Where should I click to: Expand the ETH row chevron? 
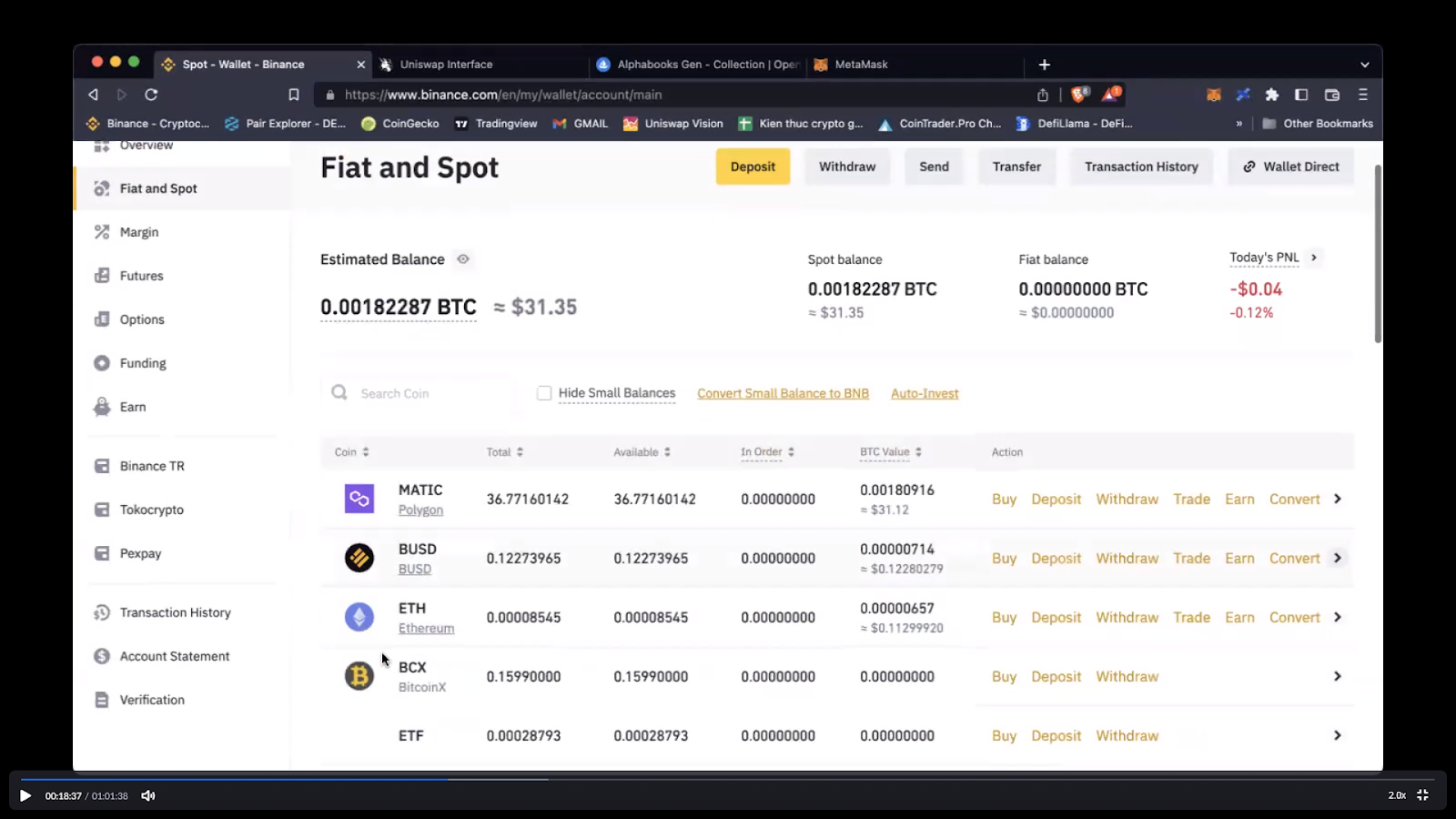pos(1338,617)
